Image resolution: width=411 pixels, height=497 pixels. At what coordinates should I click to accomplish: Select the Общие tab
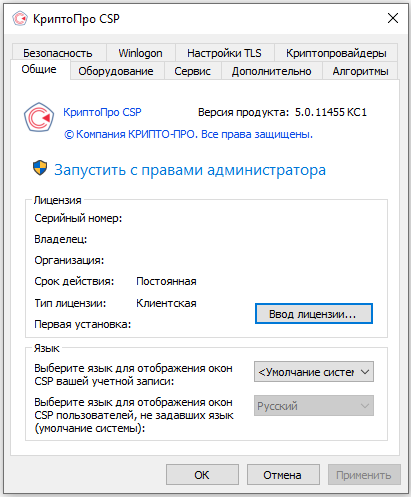click(x=39, y=69)
